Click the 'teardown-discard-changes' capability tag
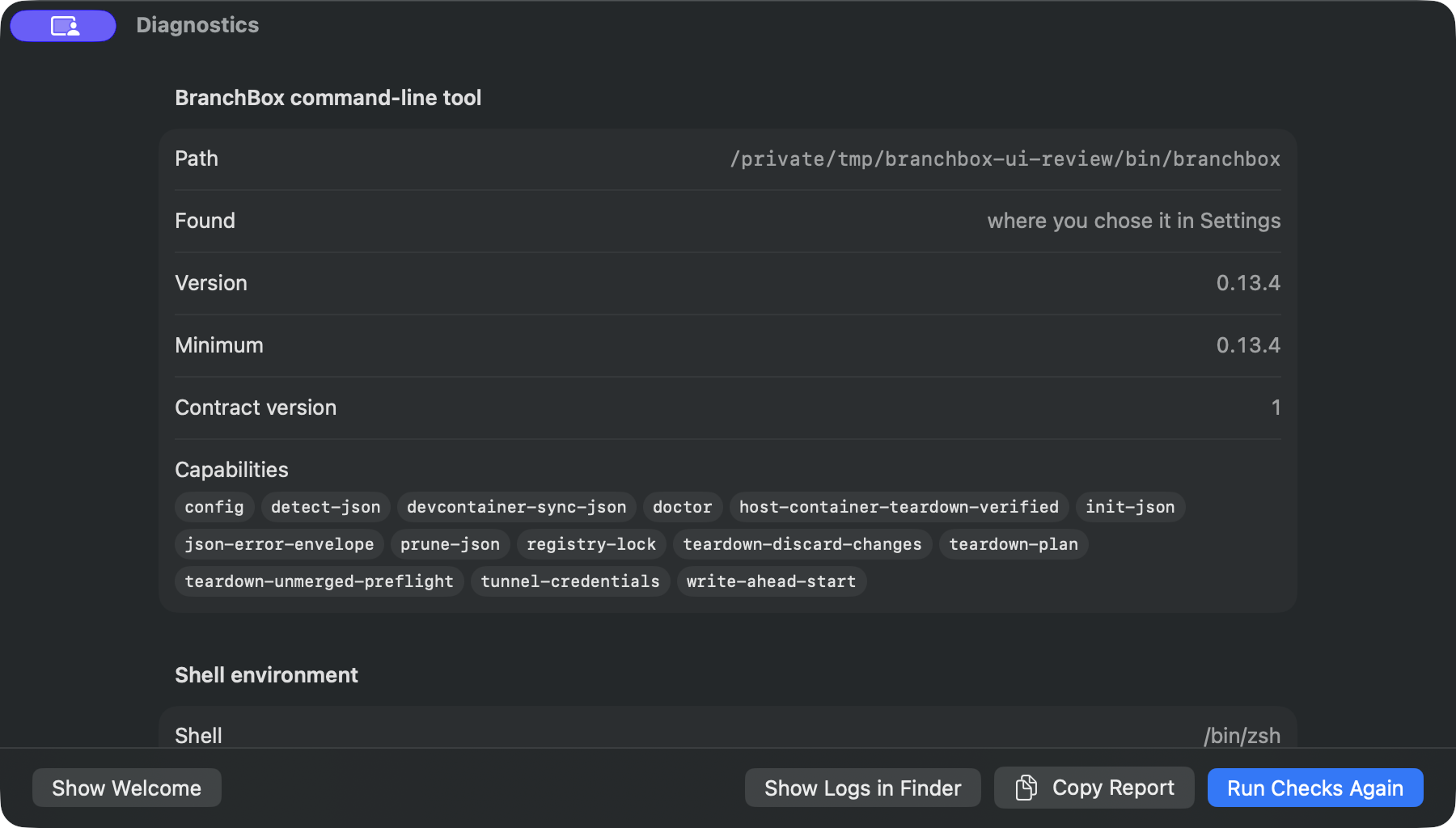This screenshot has height=828, width=1456. (x=802, y=544)
